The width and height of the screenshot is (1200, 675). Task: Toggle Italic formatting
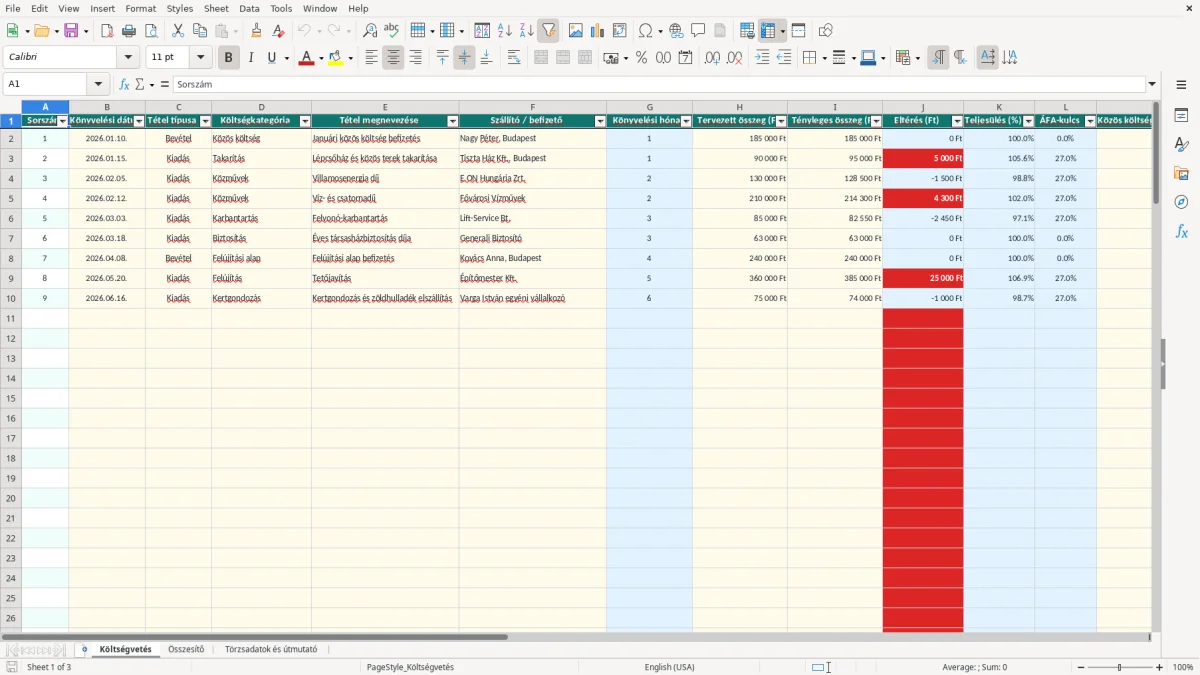[x=250, y=58]
